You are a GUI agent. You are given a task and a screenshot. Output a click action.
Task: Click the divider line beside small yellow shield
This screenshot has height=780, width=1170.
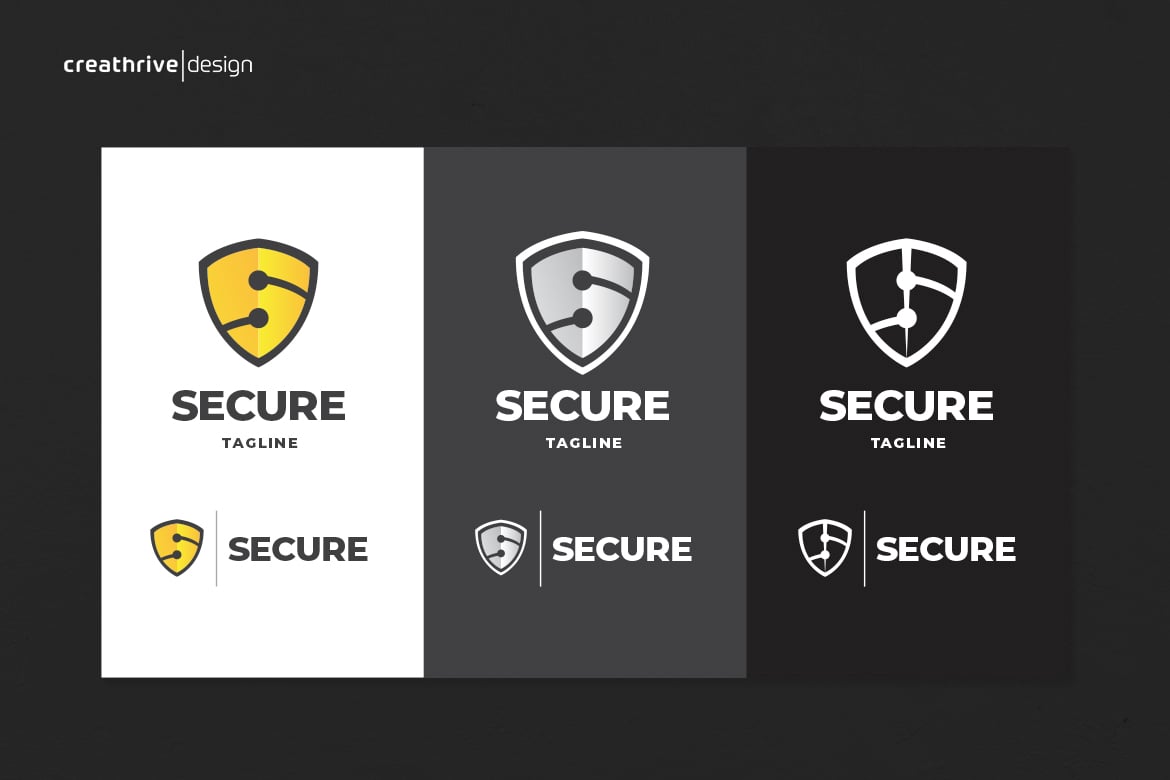click(x=216, y=549)
